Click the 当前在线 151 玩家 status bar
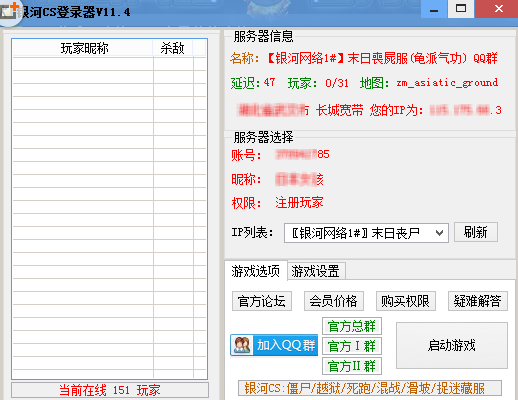Image resolution: width=518 pixels, height=400 pixels. pos(110,390)
